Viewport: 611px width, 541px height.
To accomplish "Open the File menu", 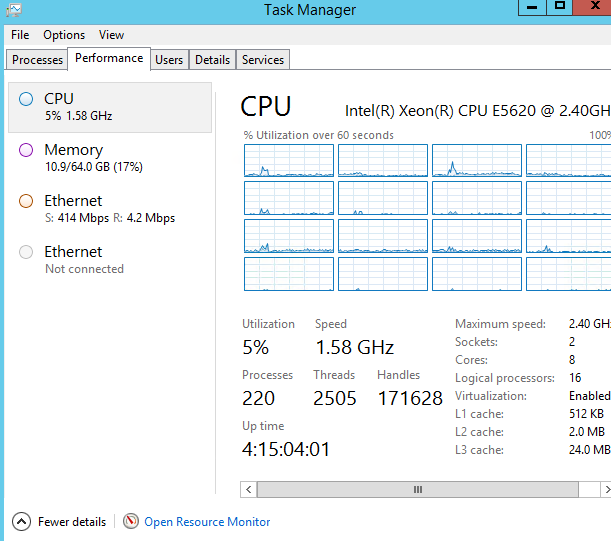I will [20, 35].
